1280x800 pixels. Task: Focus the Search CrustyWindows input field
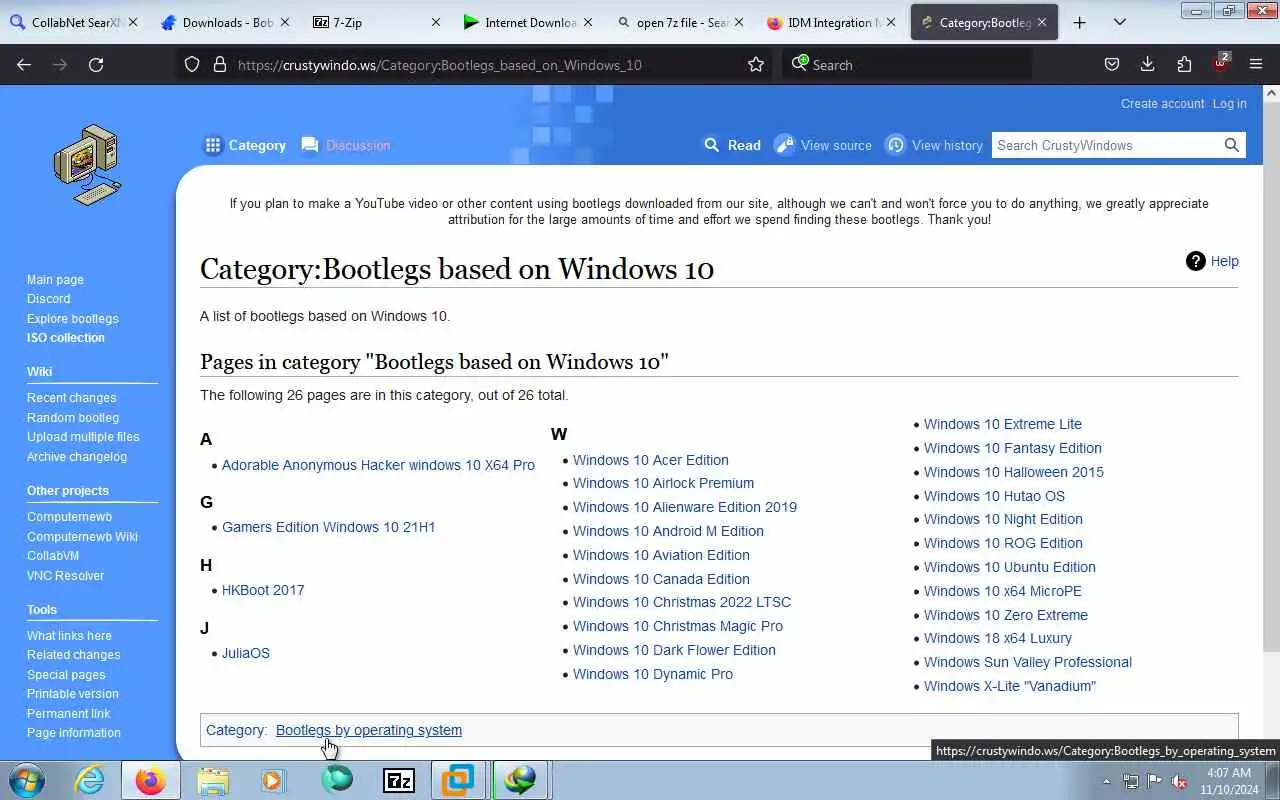click(x=1106, y=145)
